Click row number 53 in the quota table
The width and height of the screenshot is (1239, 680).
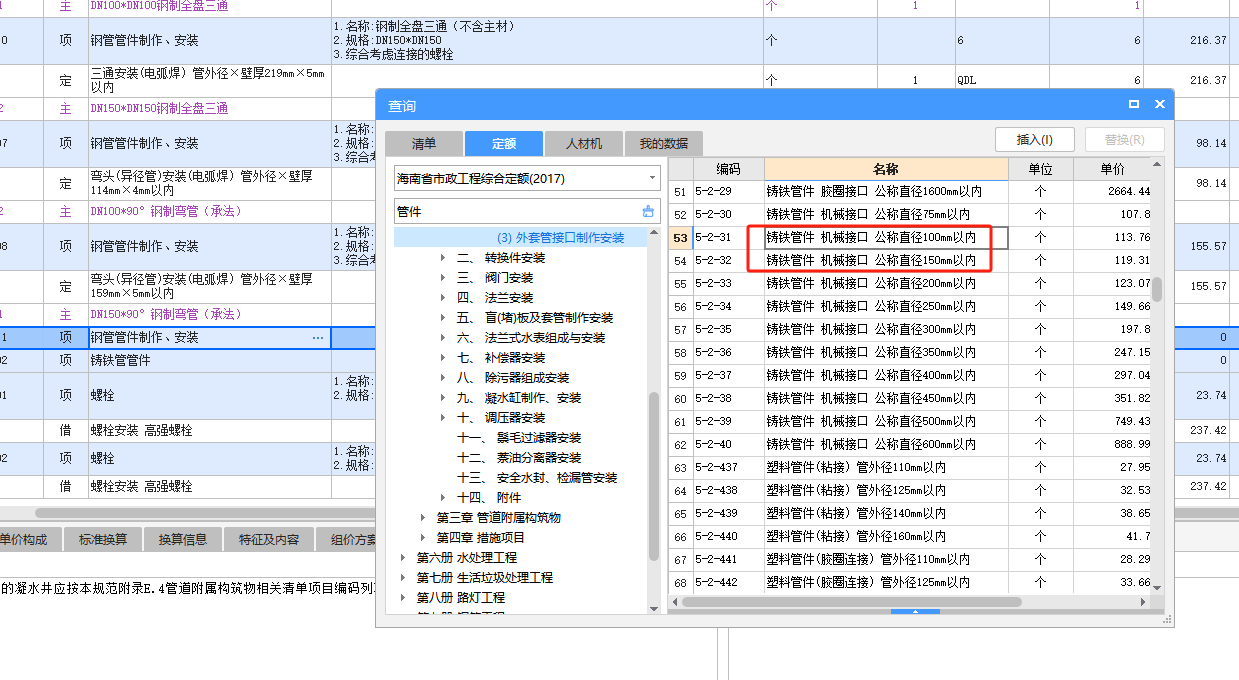[x=680, y=238]
